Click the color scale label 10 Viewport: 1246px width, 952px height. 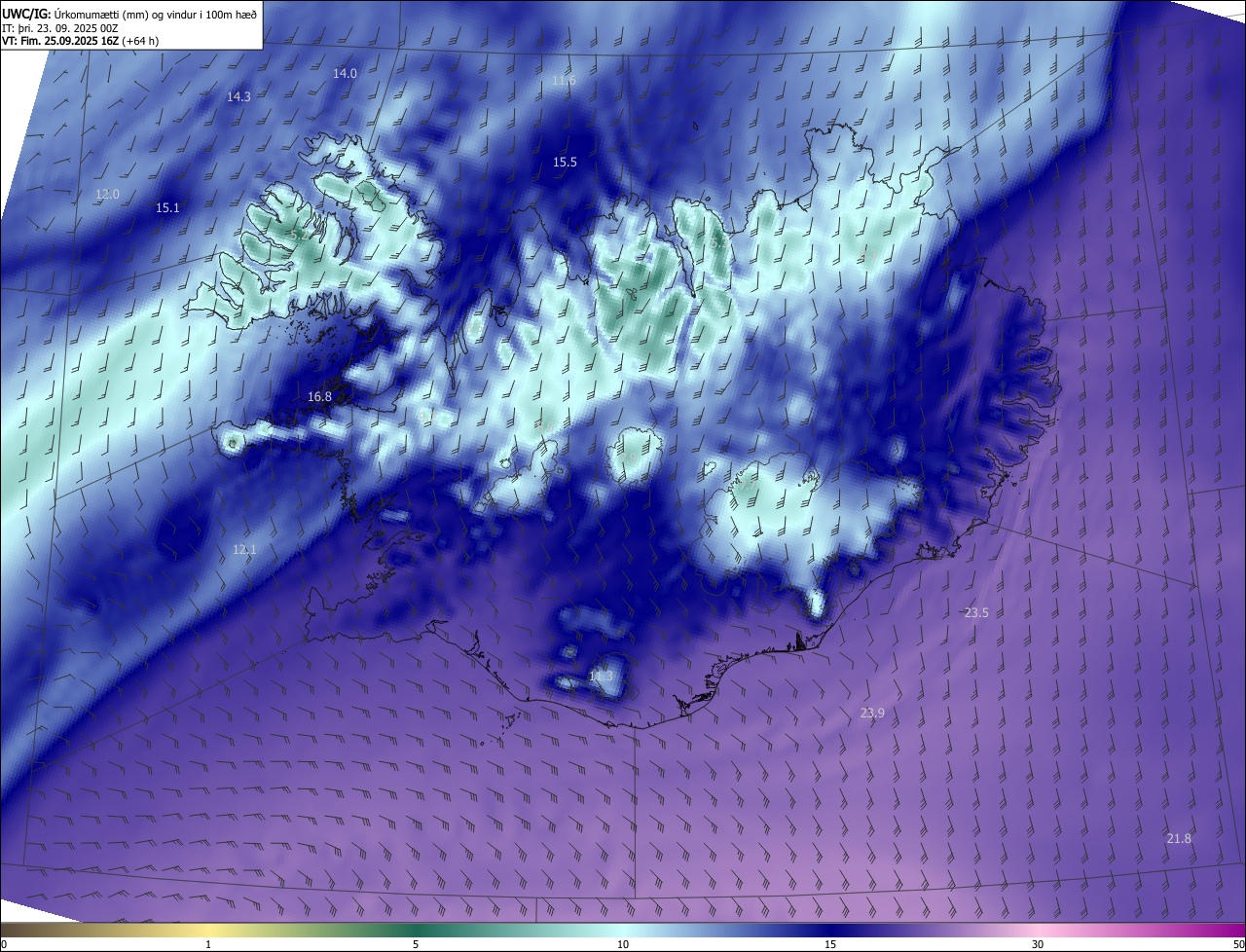pyautogui.click(x=623, y=945)
